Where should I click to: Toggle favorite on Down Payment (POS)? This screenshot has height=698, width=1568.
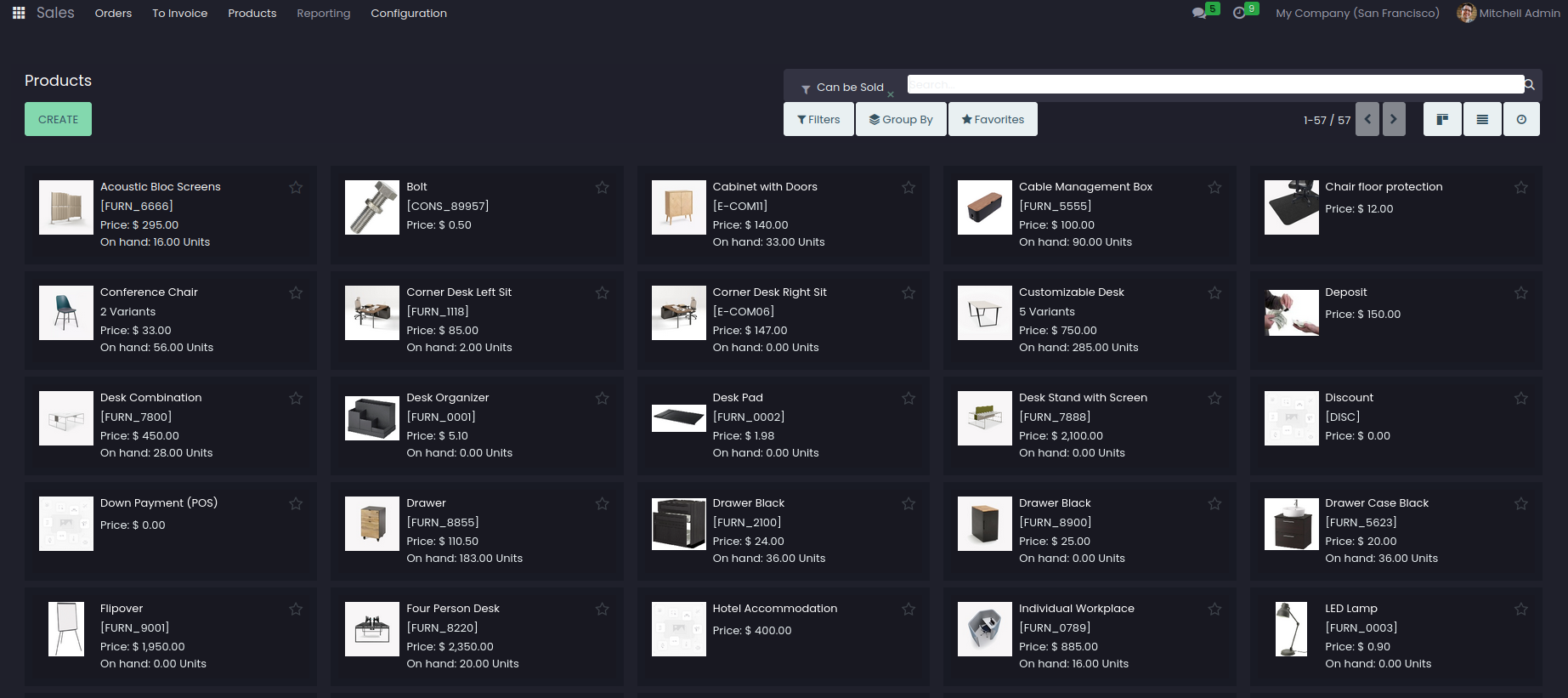pyautogui.click(x=296, y=503)
